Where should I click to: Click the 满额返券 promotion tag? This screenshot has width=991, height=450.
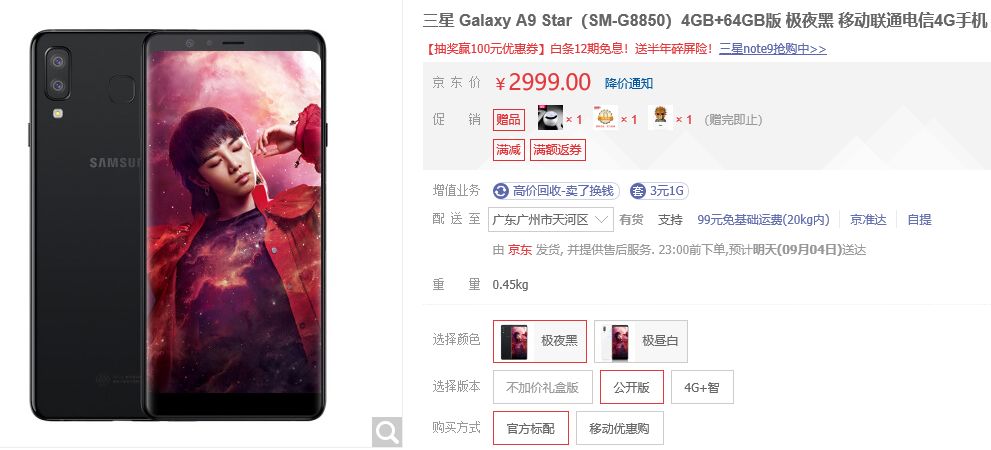[x=557, y=150]
